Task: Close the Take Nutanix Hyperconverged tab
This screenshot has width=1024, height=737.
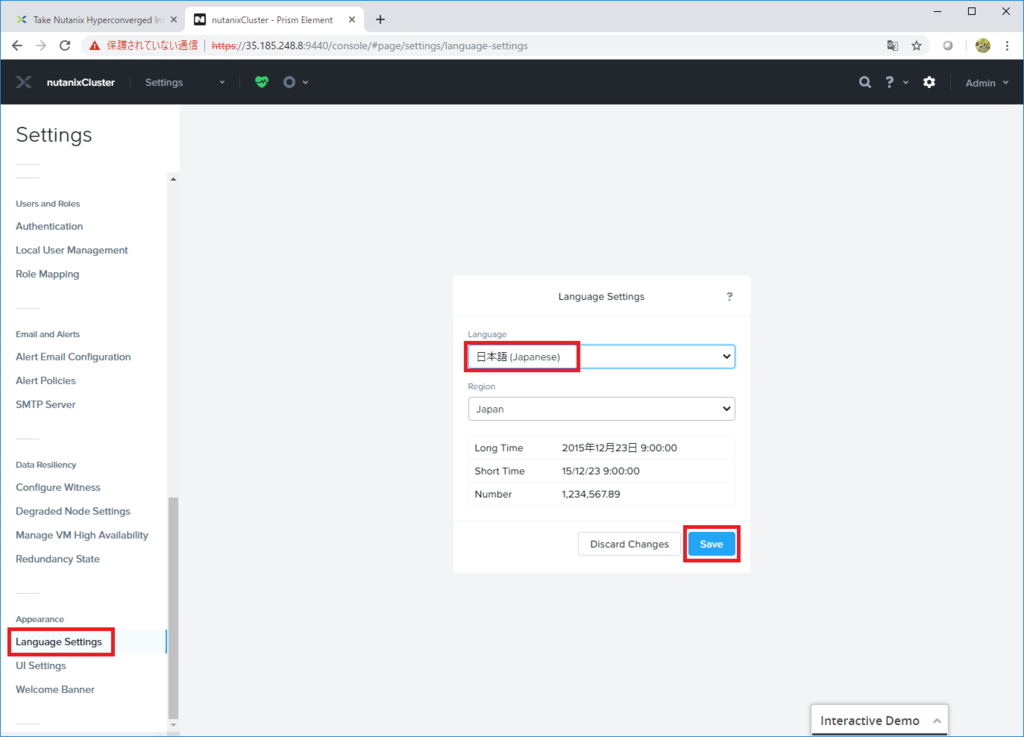Action: coord(173,20)
